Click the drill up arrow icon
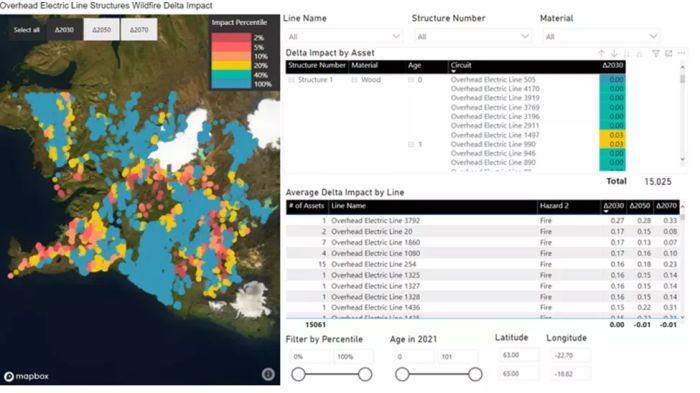 pyautogui.click(x=601, y=54)
